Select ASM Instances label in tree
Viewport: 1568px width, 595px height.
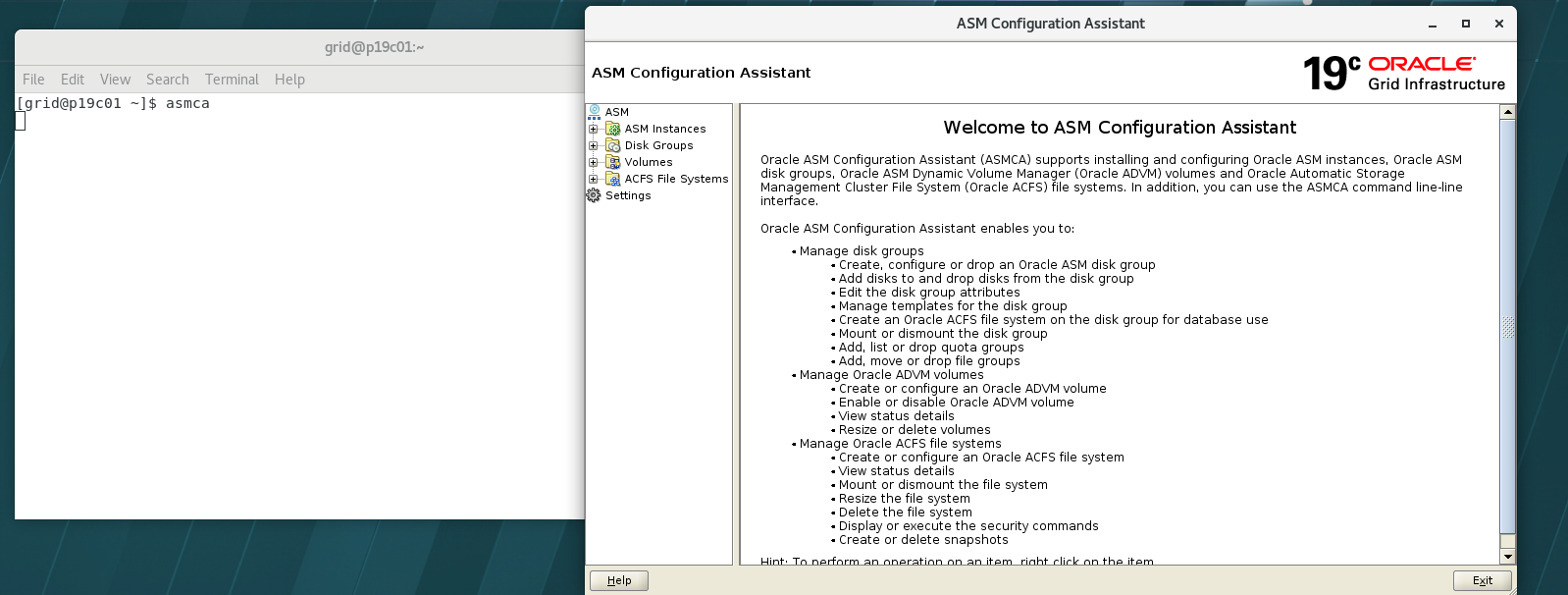[665, 129]
